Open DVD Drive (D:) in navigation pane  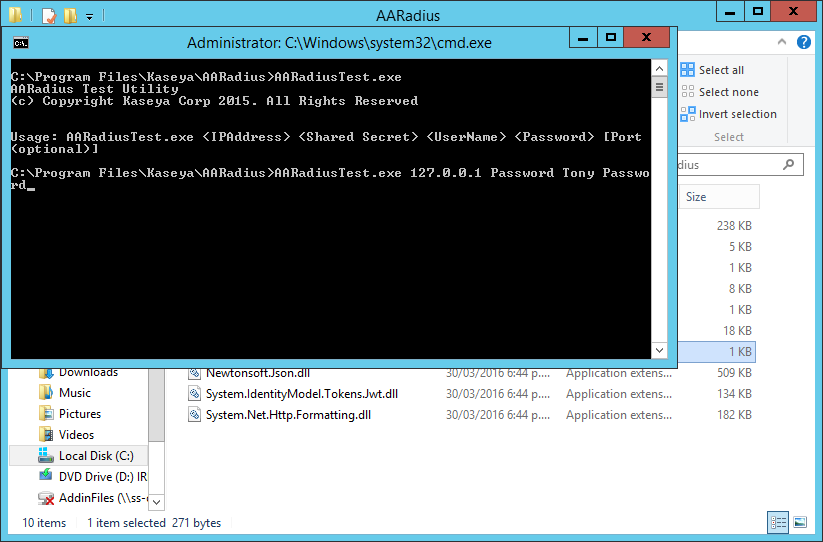coord(103,477)
